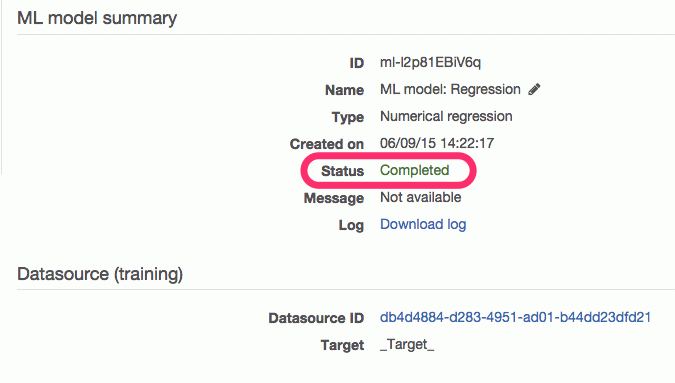
Task: Click the ML model: Regression name value
Action: tap(450, 90)
